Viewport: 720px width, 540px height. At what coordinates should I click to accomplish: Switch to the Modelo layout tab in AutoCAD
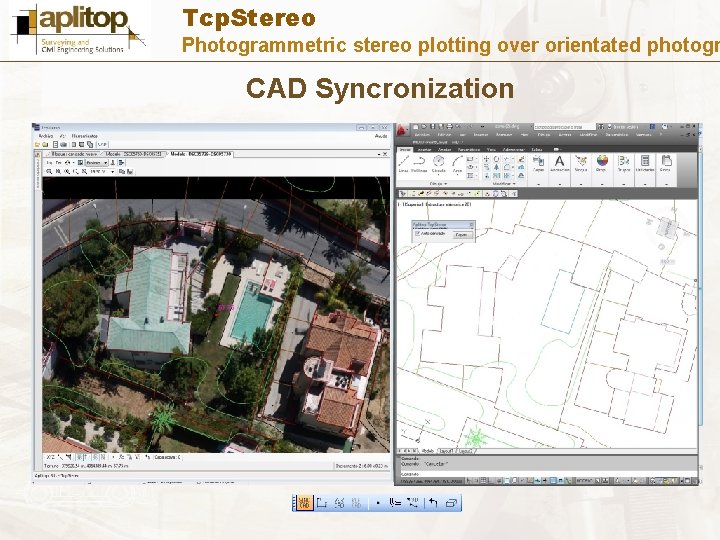pos(428,451)
